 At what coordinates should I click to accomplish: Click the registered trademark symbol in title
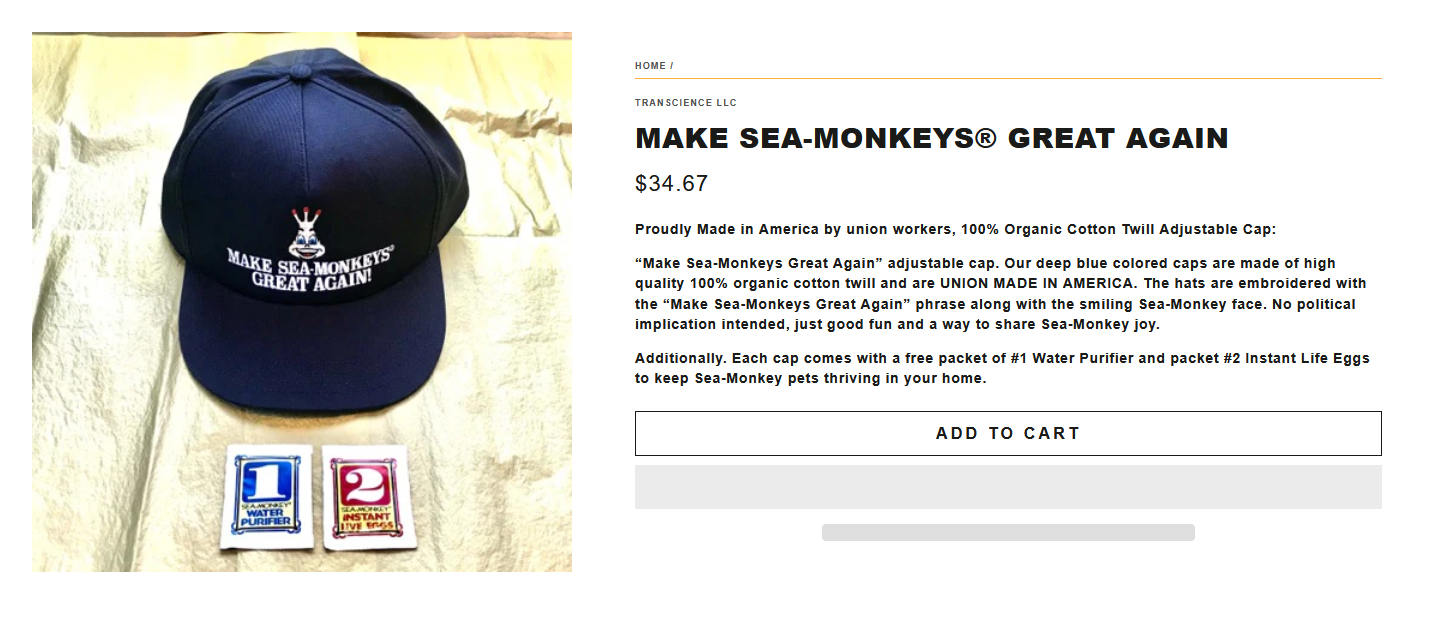986,138
